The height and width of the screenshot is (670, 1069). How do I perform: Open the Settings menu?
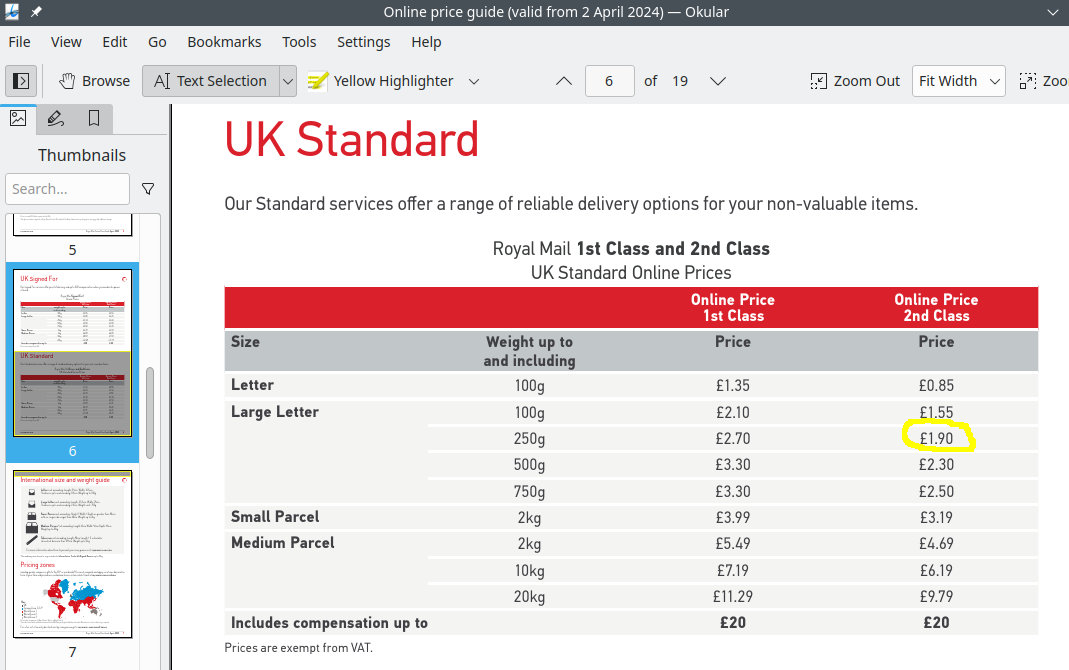pos(363,42)
